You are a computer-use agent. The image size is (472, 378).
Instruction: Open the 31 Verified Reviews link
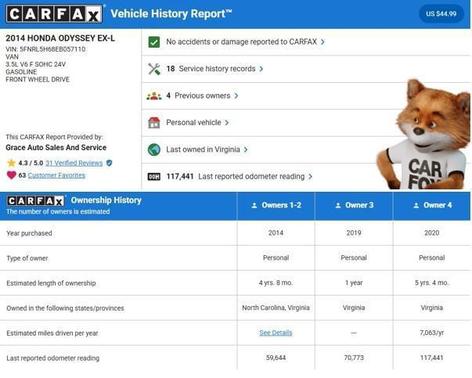[x=74, y=163]
